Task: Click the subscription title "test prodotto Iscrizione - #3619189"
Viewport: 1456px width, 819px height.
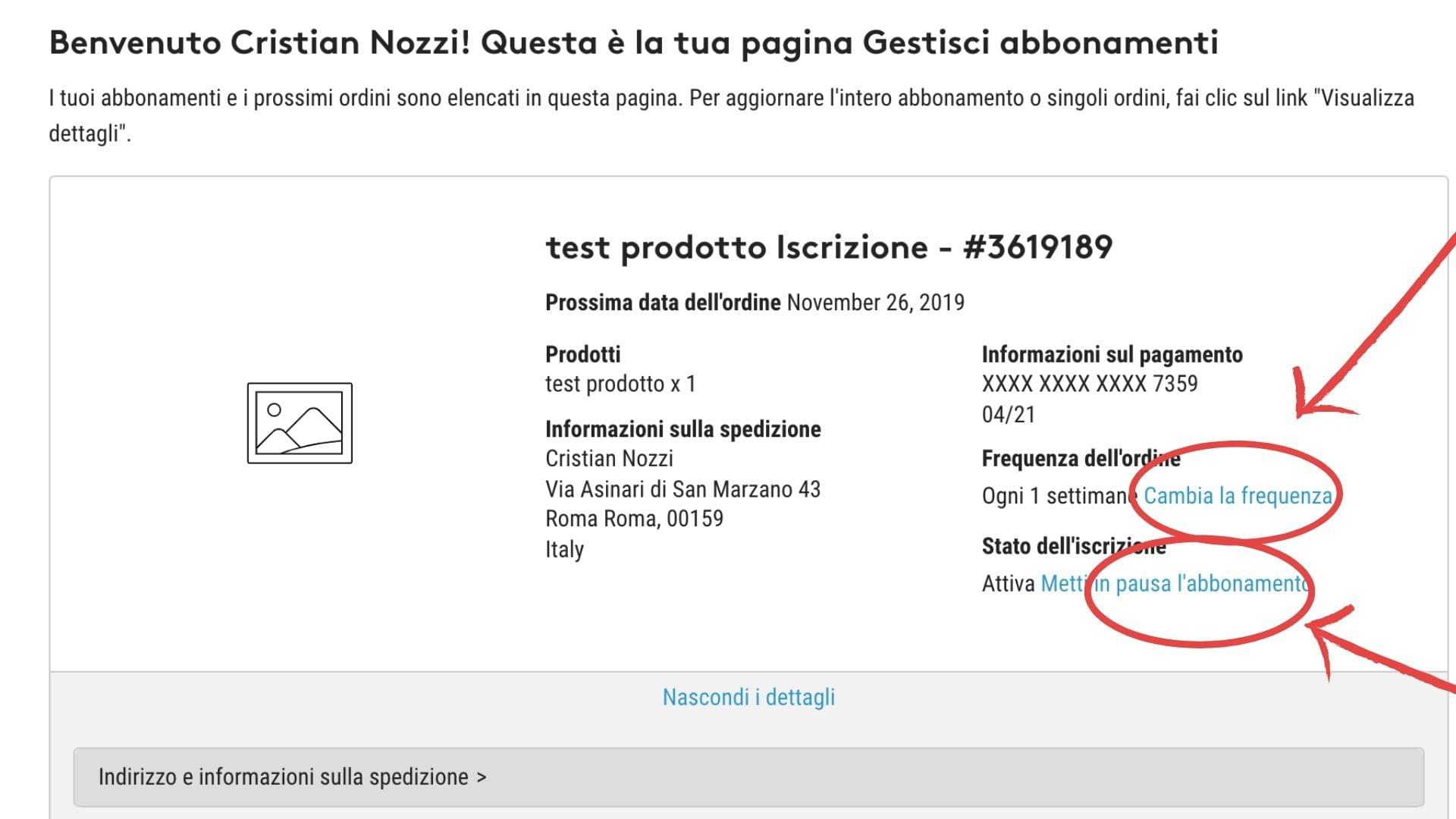Action: [x=829, y=247]
